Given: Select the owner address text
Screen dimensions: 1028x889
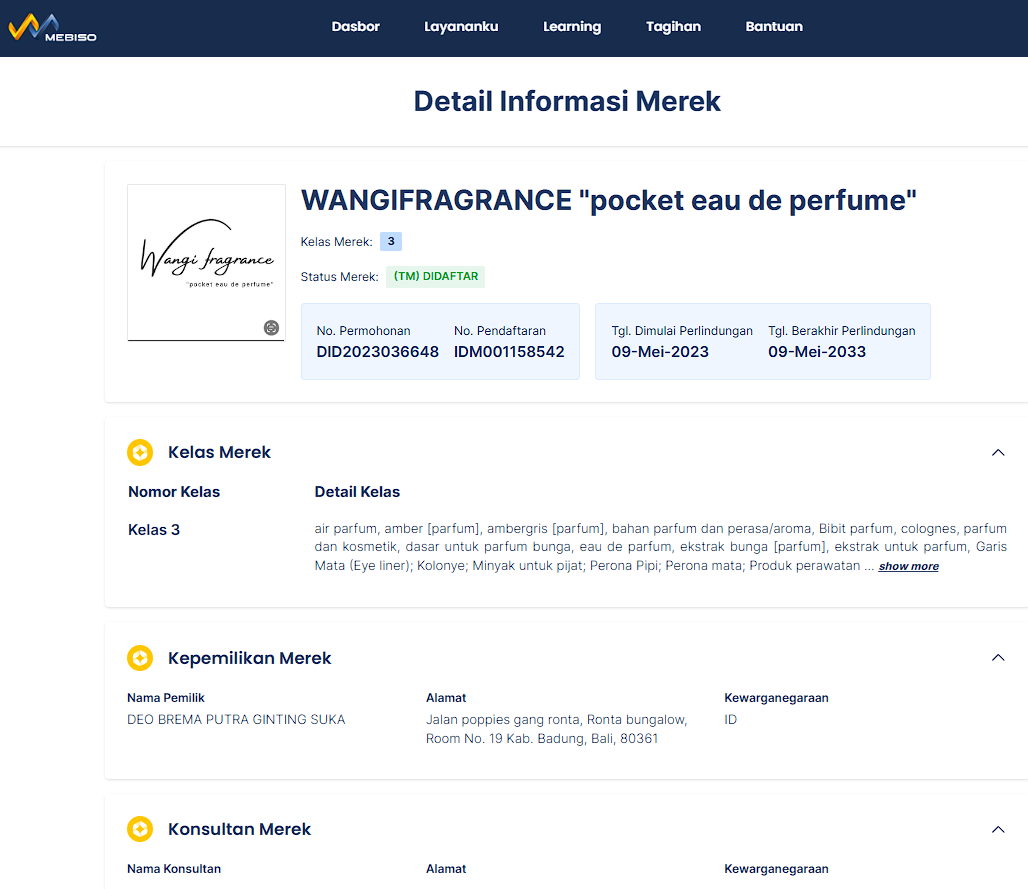Looking at the screenshot, I should (x=557, y=729).
